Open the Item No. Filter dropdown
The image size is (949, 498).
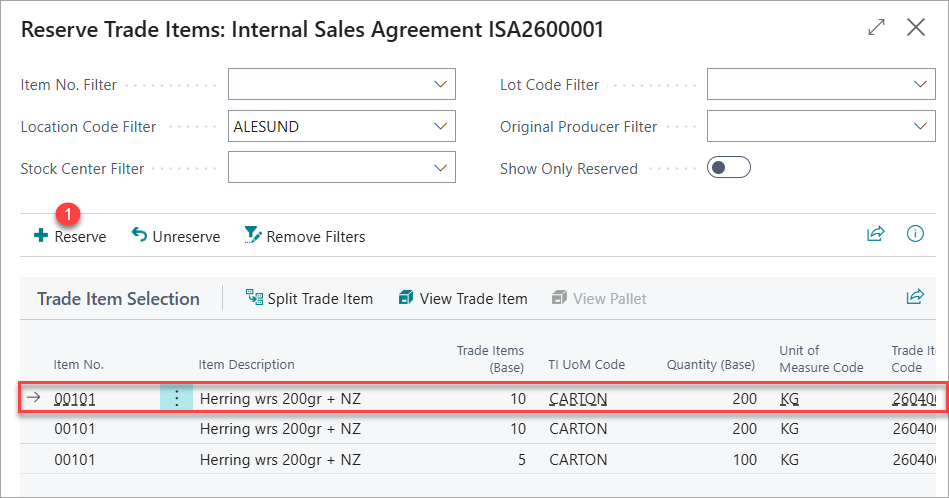point(441,84)
